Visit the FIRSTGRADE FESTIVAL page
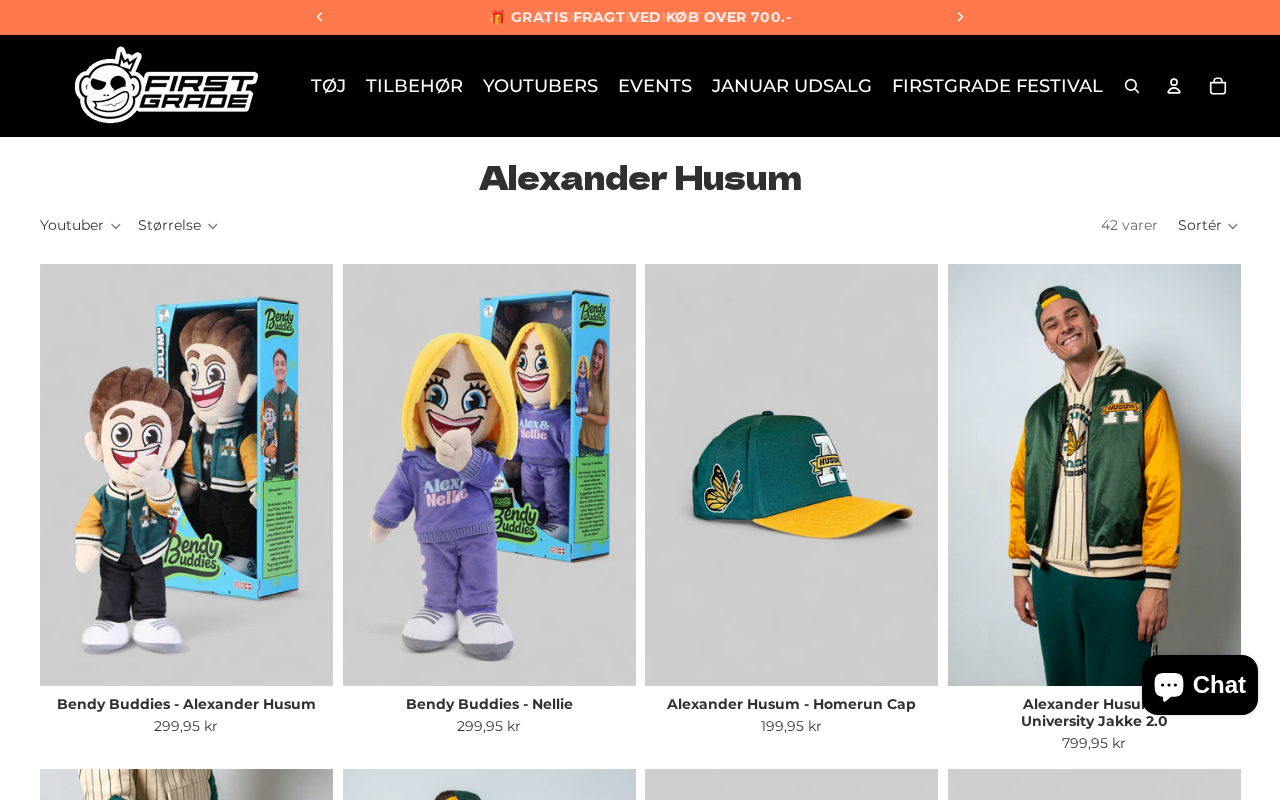Screen dimensions: 1280x800 coord(997,86)
